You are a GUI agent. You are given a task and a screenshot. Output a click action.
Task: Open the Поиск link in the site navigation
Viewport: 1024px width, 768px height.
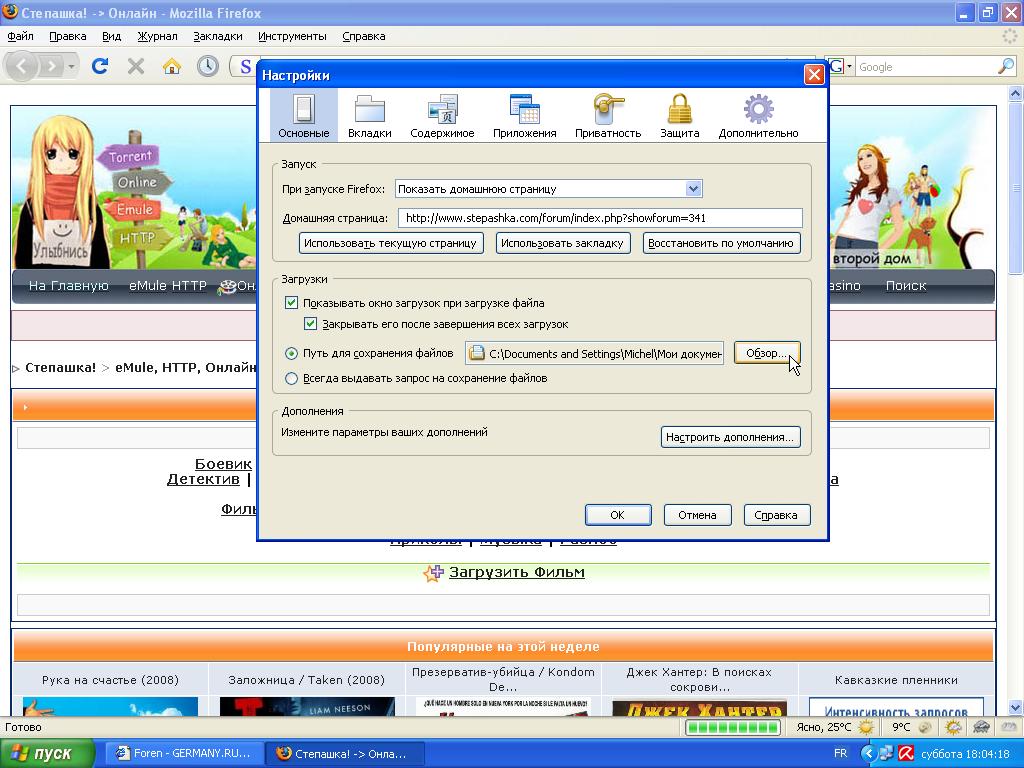coord(906,285)
